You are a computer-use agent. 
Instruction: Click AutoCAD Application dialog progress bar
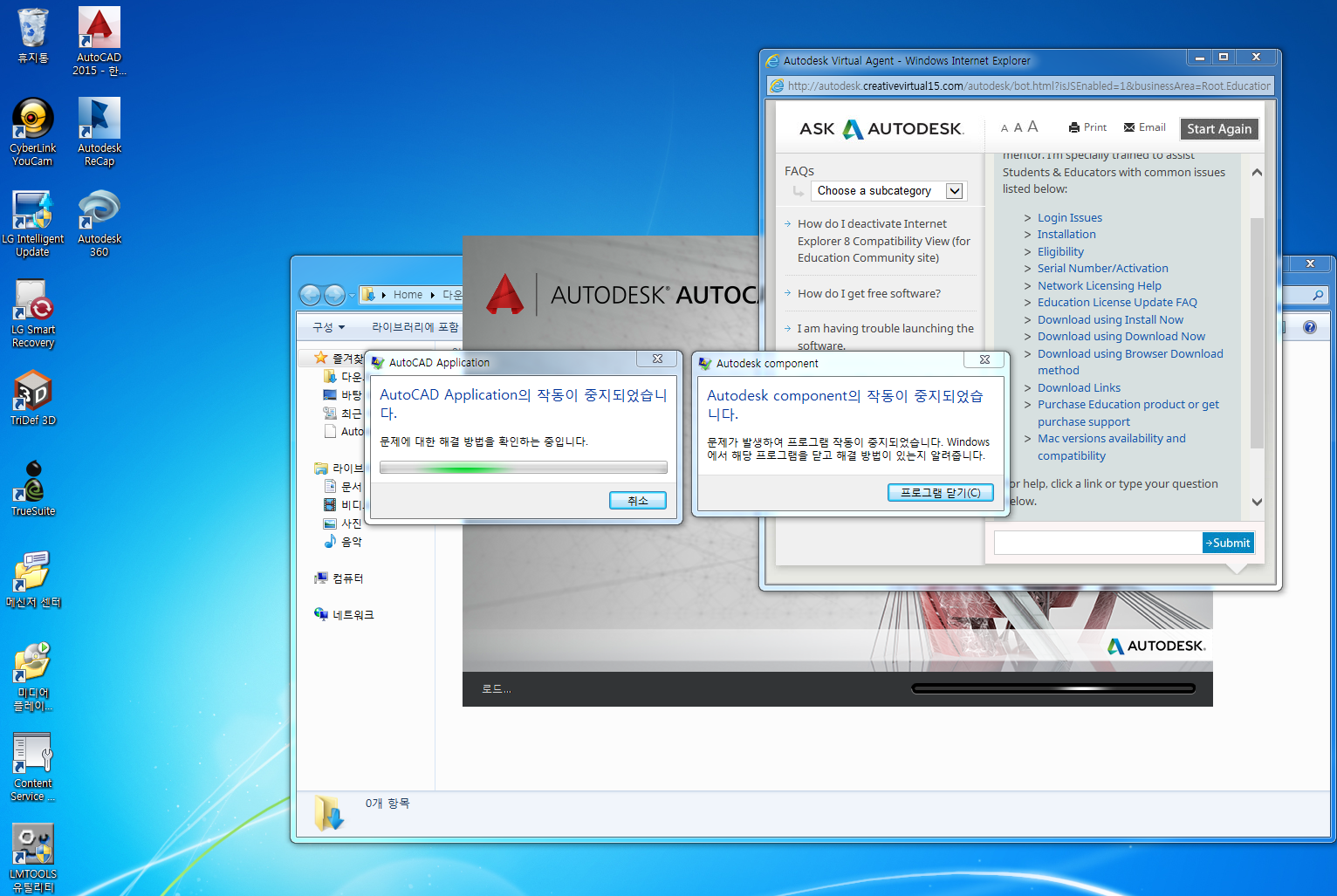click(524, 468)
